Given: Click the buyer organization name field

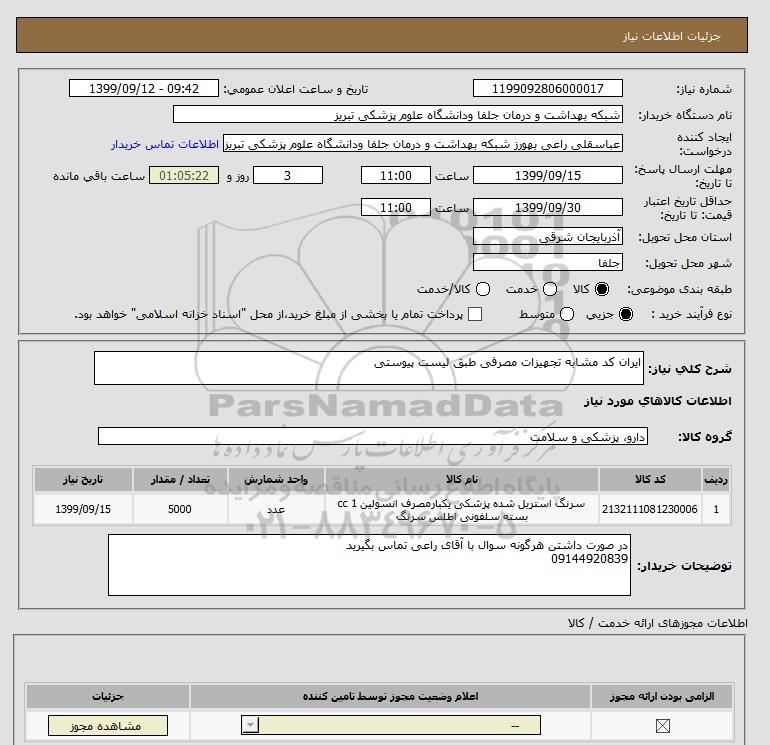Looking at the screenshot, I should point(398,115).
